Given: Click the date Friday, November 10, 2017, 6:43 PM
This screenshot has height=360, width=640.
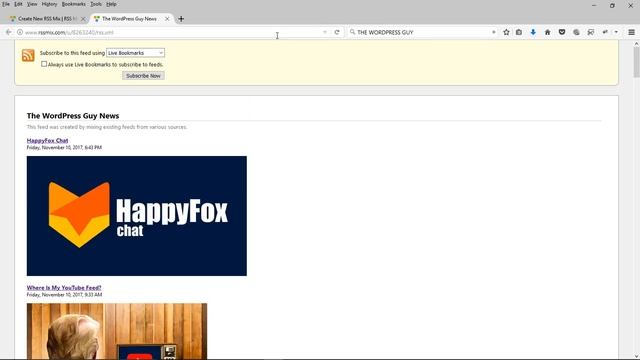Looking at the screenshot, I should (x=64, y=147).
